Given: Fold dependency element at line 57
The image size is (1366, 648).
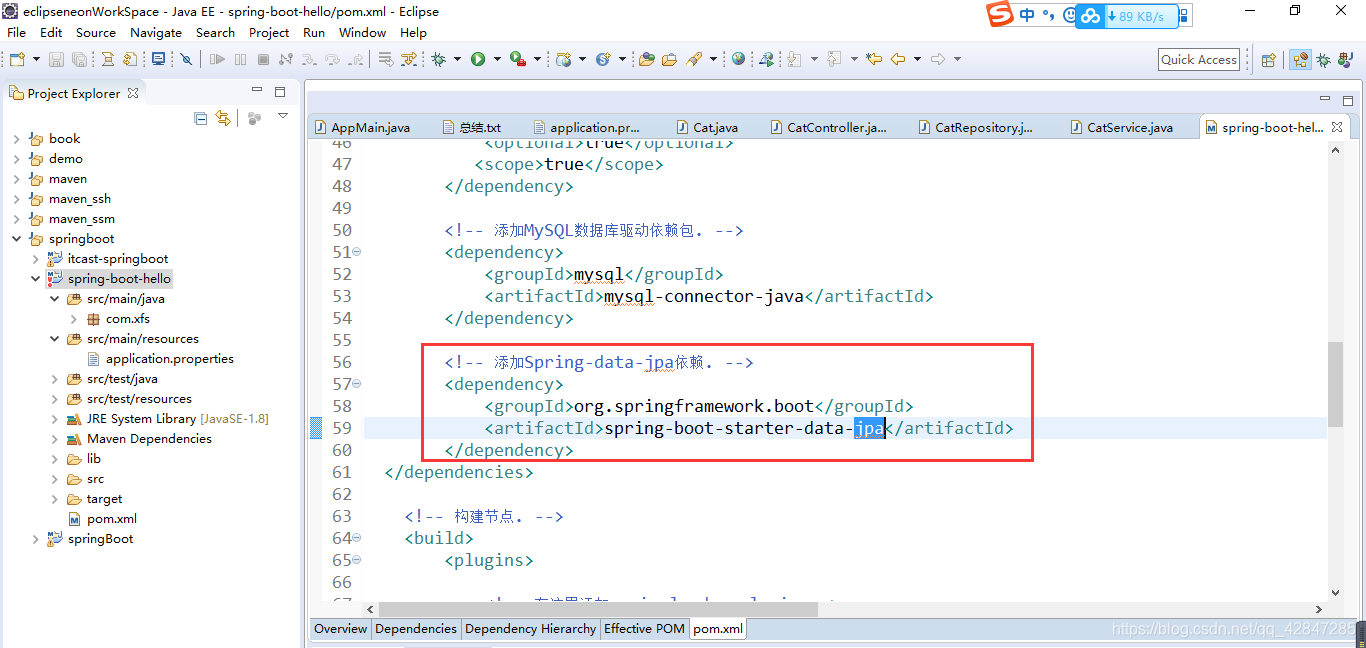Looking at the screenshot, I should click(x=357, y=384).
